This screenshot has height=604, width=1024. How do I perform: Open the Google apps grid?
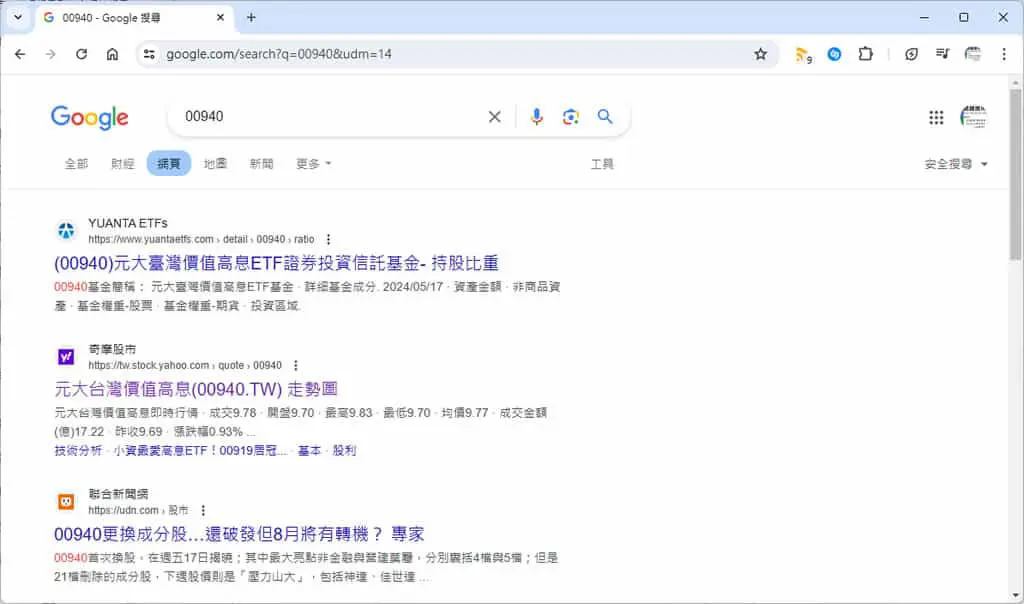coord(936,118)
